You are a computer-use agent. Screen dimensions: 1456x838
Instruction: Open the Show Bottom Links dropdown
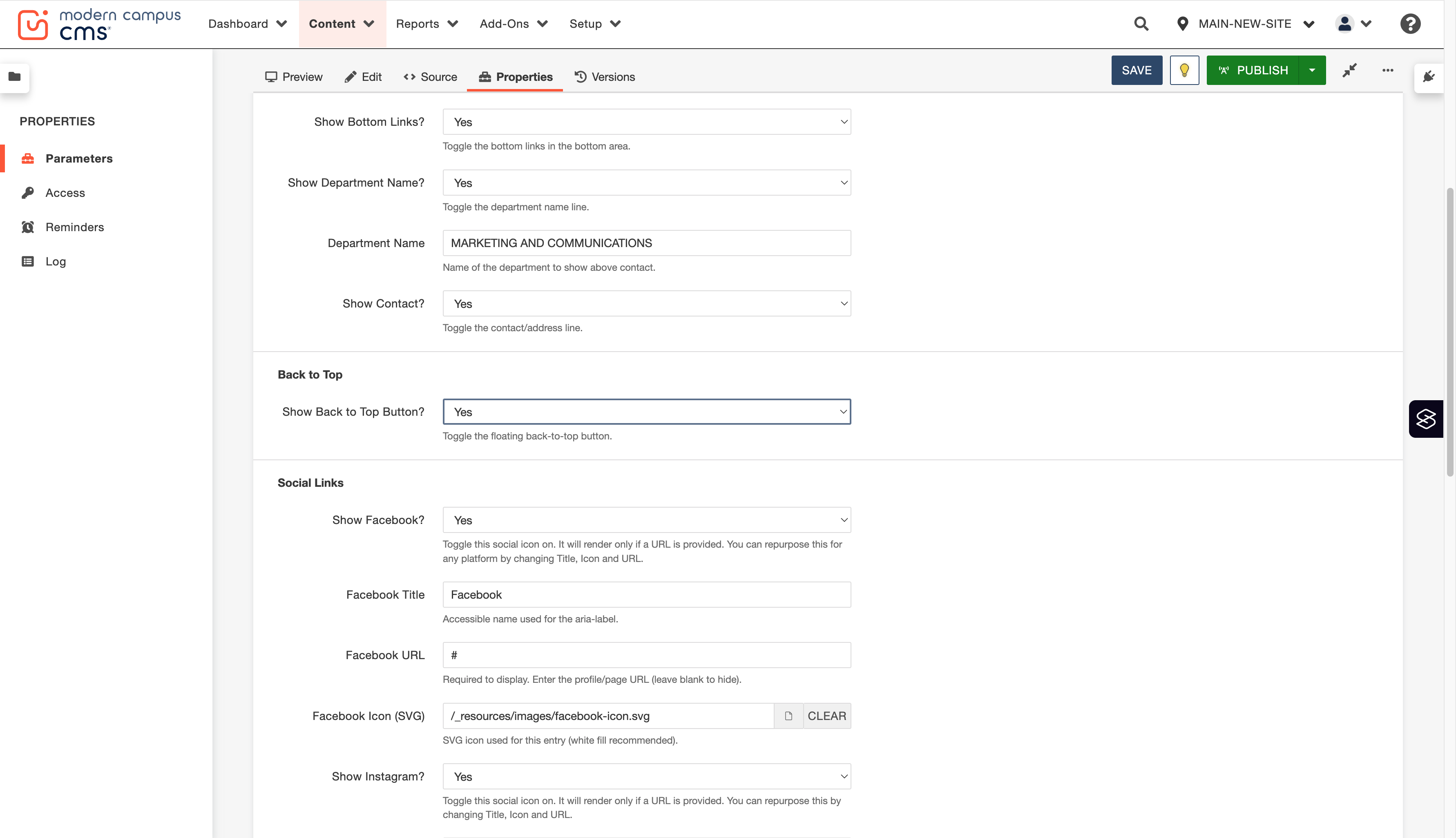coord(647,122)
